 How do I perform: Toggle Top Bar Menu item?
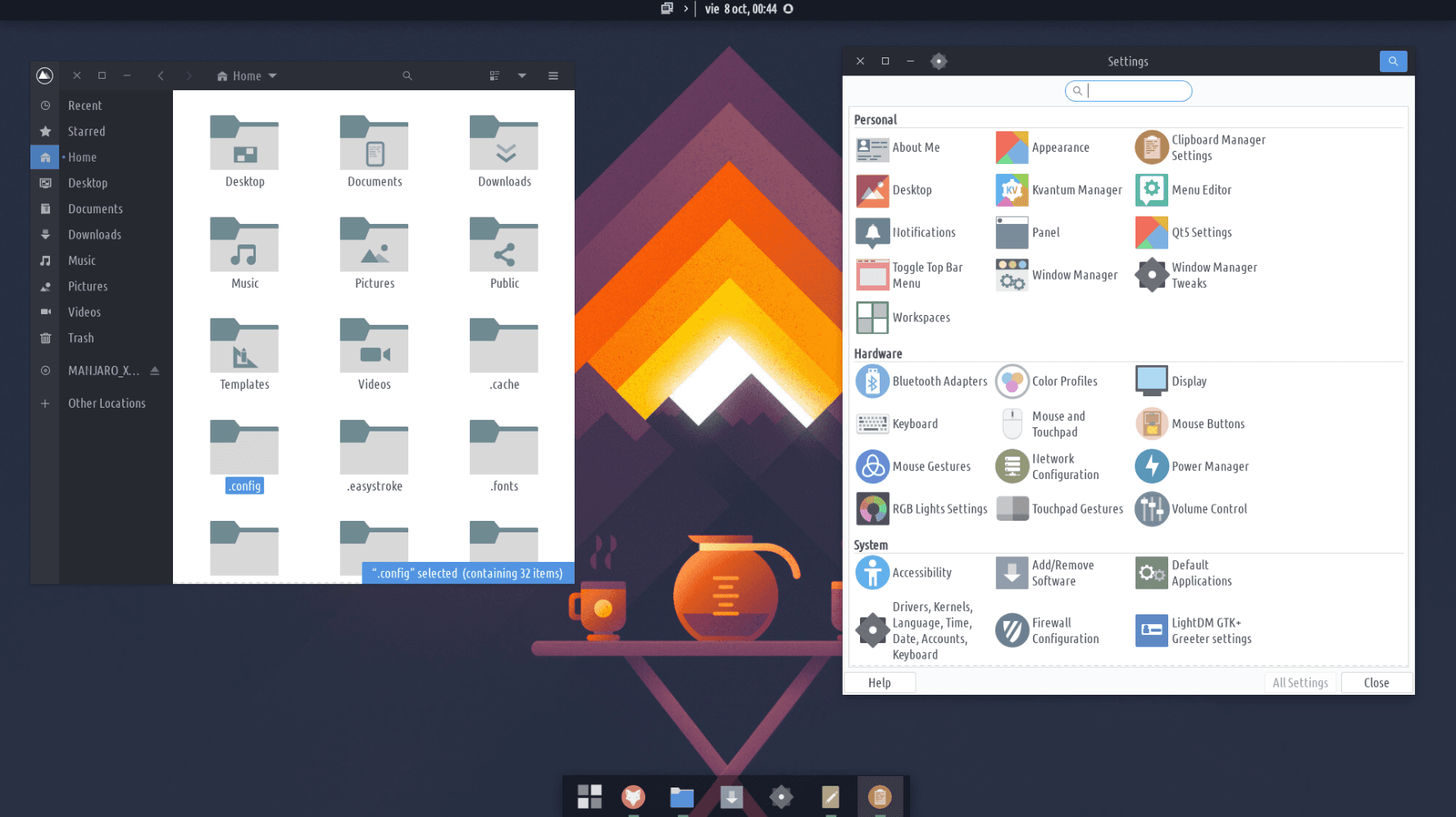[910, 276]
